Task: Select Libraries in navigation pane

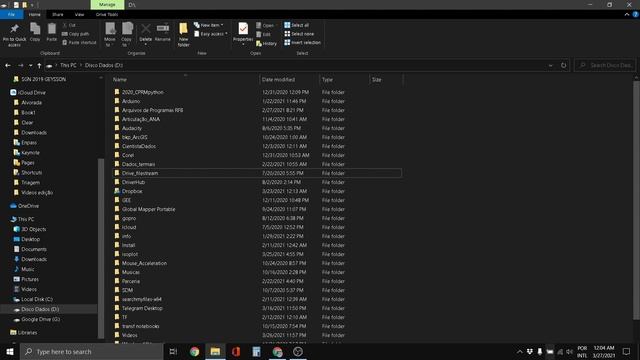Action: point(27,333)
